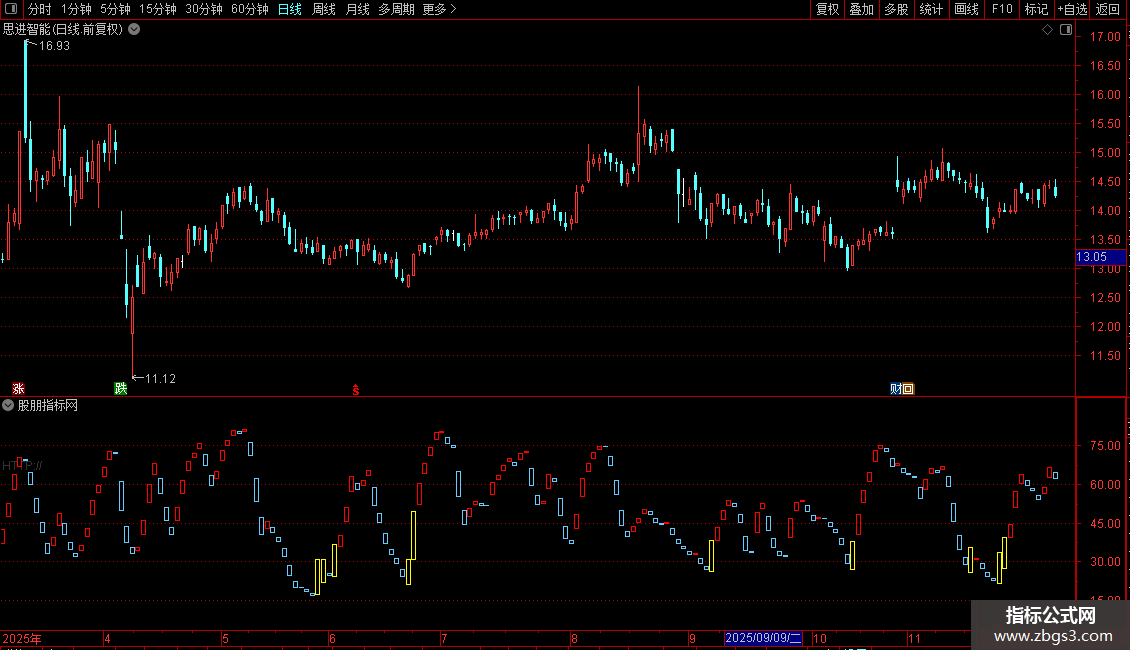Click the panel layout icon at top-left
Viewport: 1130px width, 650px height.
(11, 9)
